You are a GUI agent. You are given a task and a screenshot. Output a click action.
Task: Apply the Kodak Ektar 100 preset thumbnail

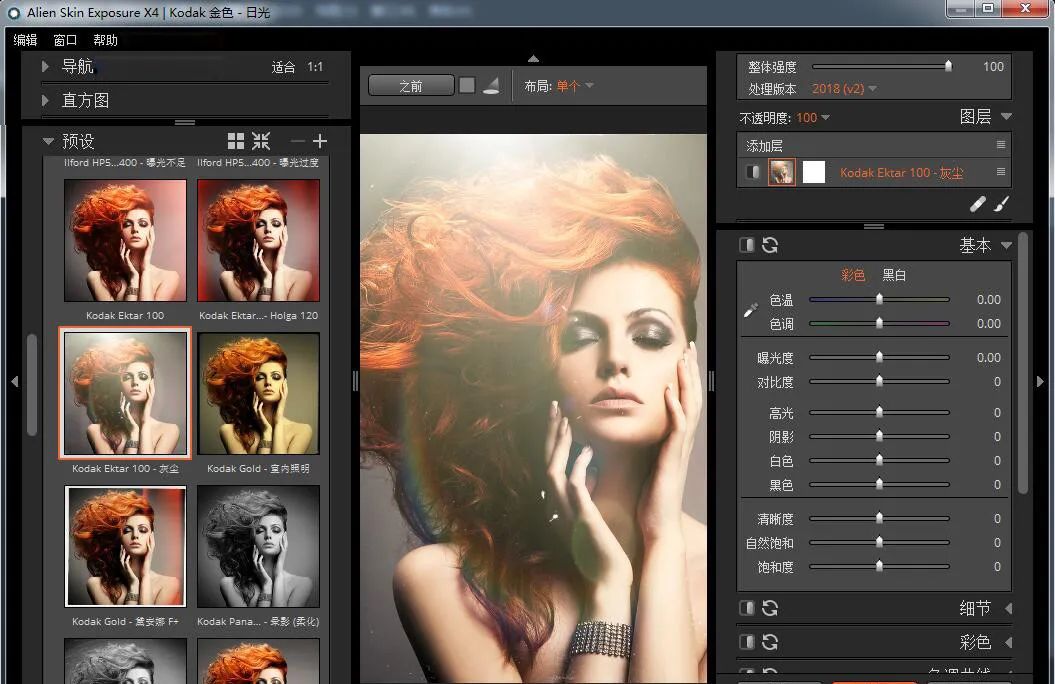point(125,240)
